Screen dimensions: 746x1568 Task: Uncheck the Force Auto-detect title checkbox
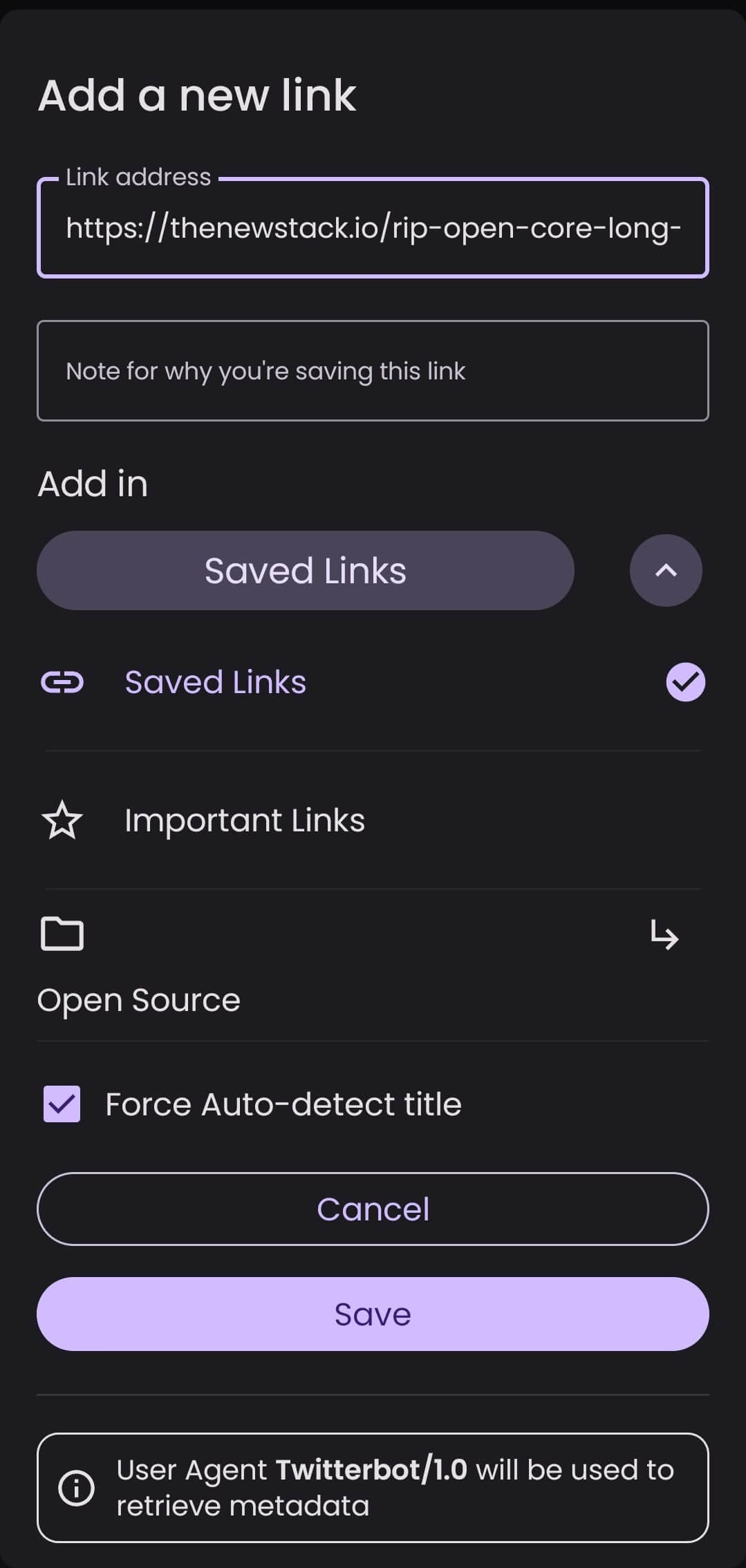[62, 1104]
